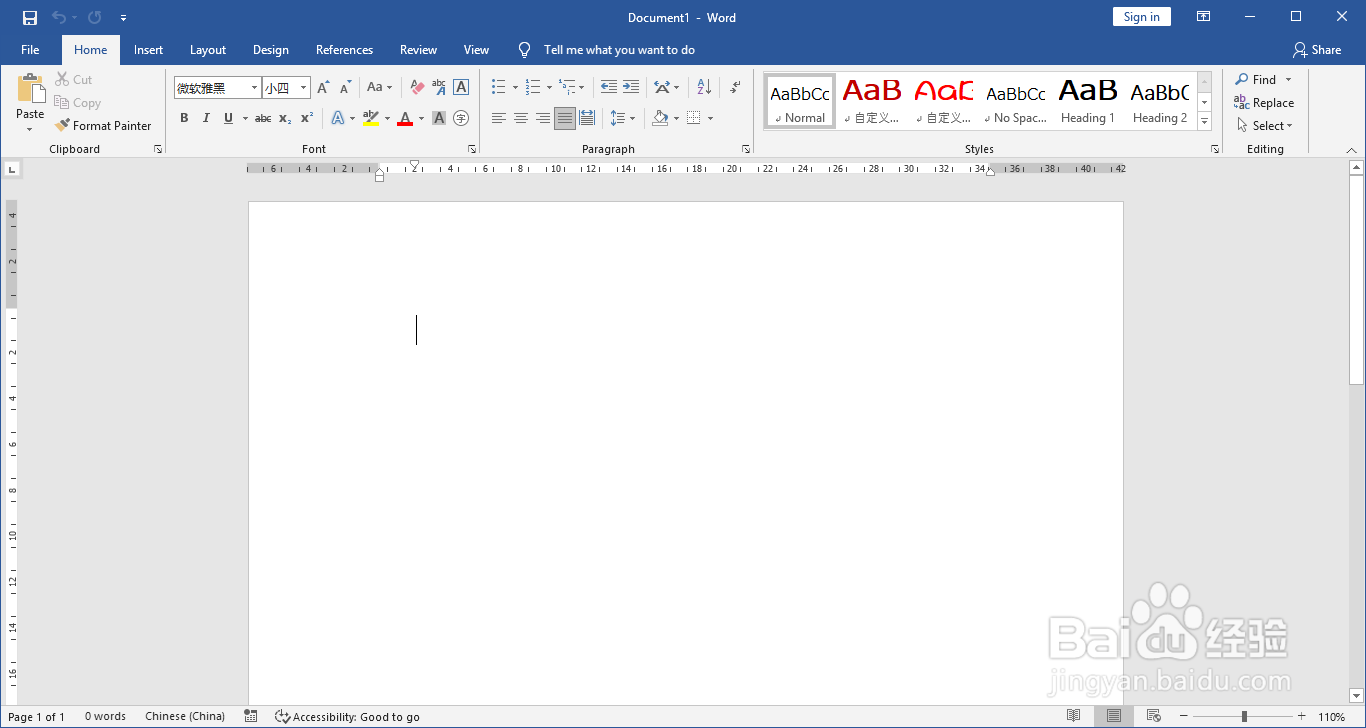Screen dimensions: 1366x728
Task: Open the phonetic guide tool
Action: coord(439,88)
